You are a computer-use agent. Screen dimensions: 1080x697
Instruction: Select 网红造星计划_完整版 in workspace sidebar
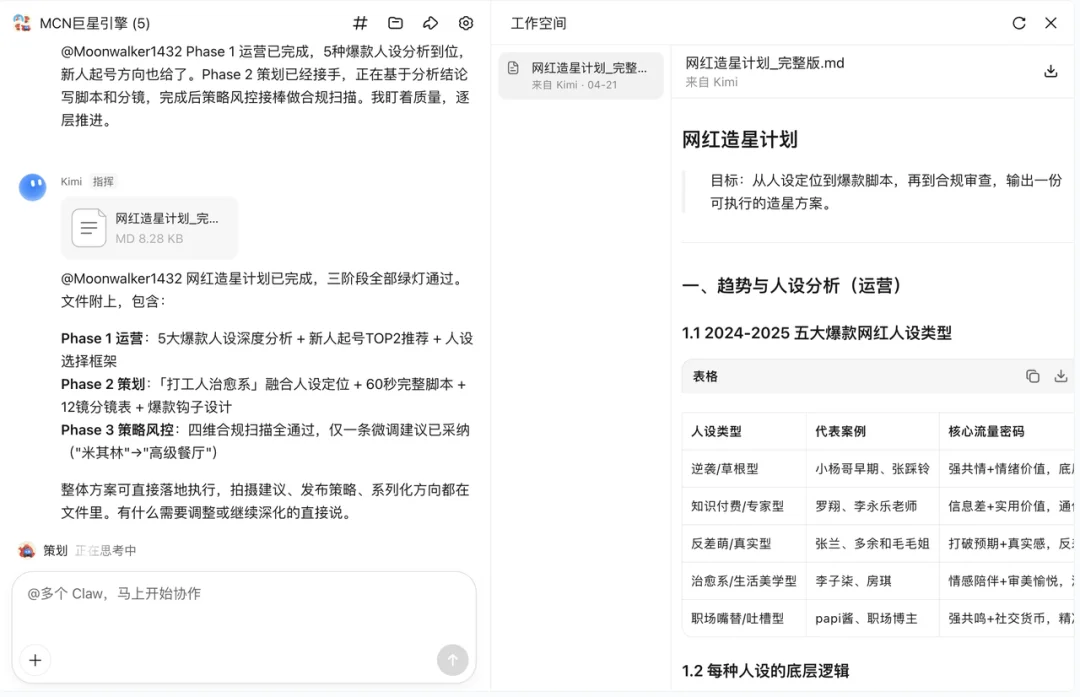(x=580, y=75)
